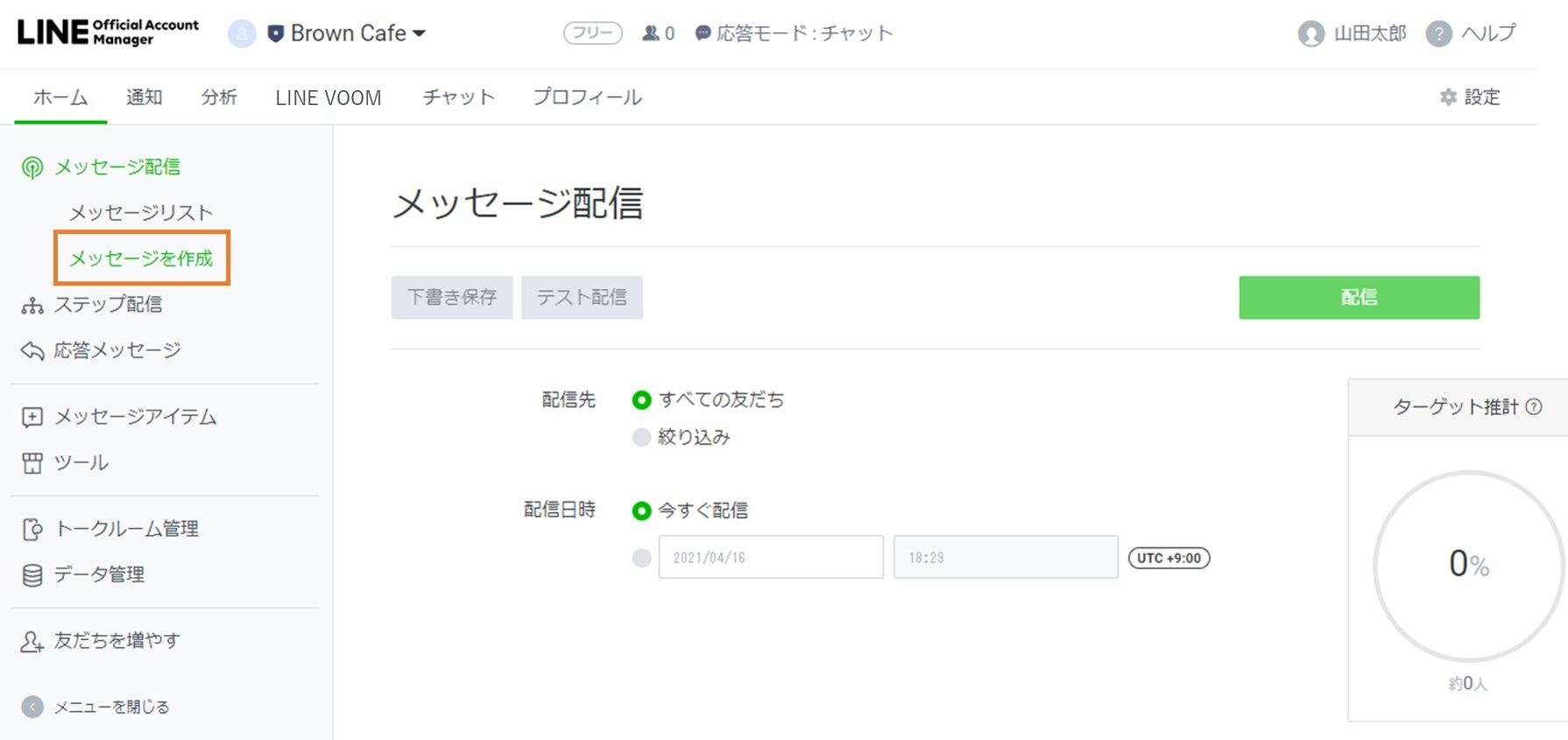This screenshot has height=740, width=1568.
Task: Click the delivery date input field
Action: [770, 558]
